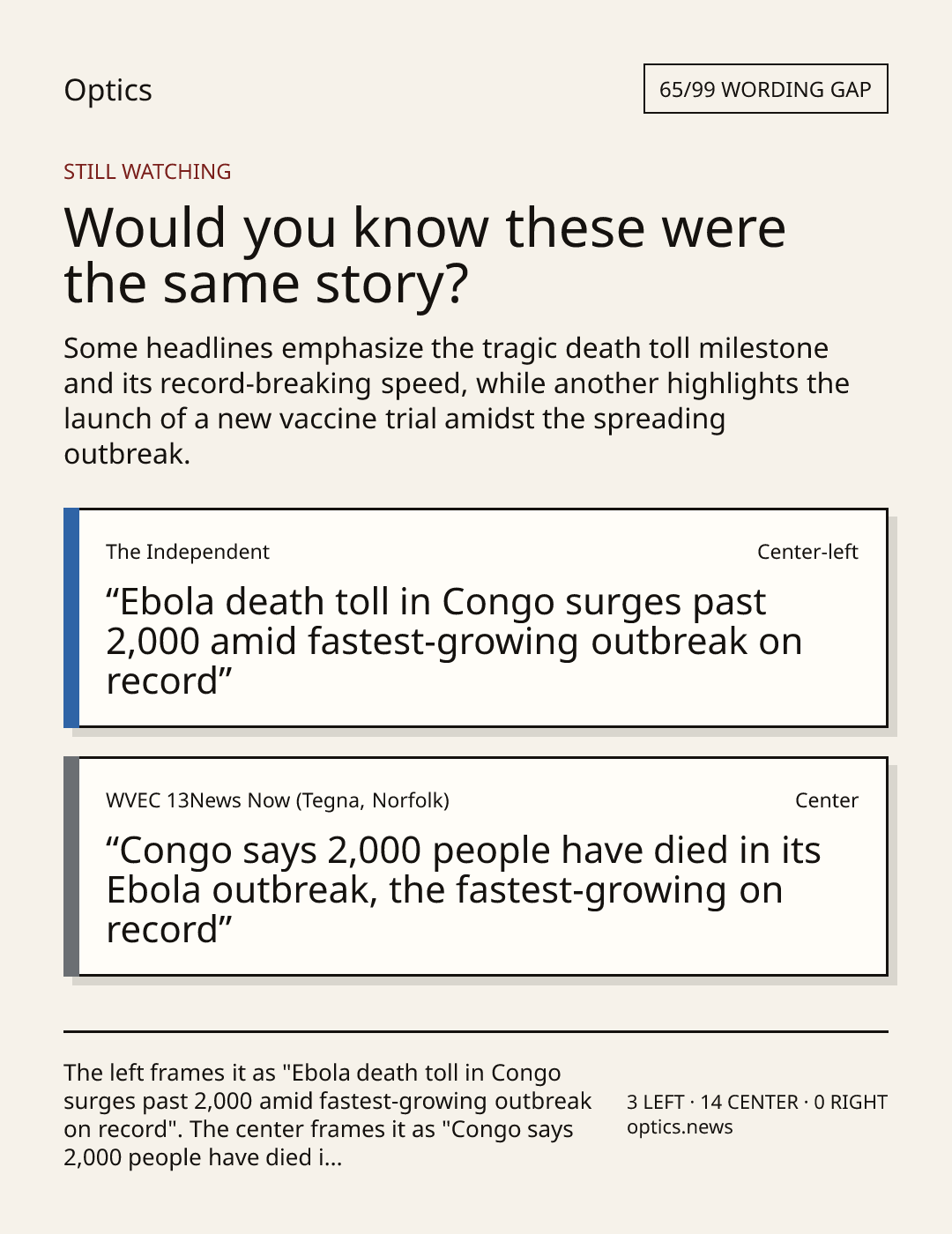Click the 65/99 WORDING GAP badge

click(x=765, y=89)
